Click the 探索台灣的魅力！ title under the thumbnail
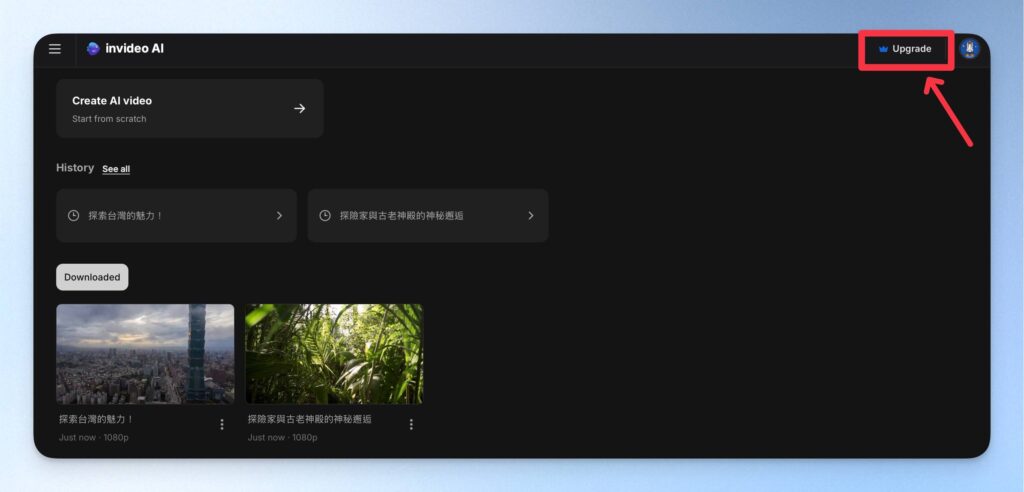 coord(96,419)
